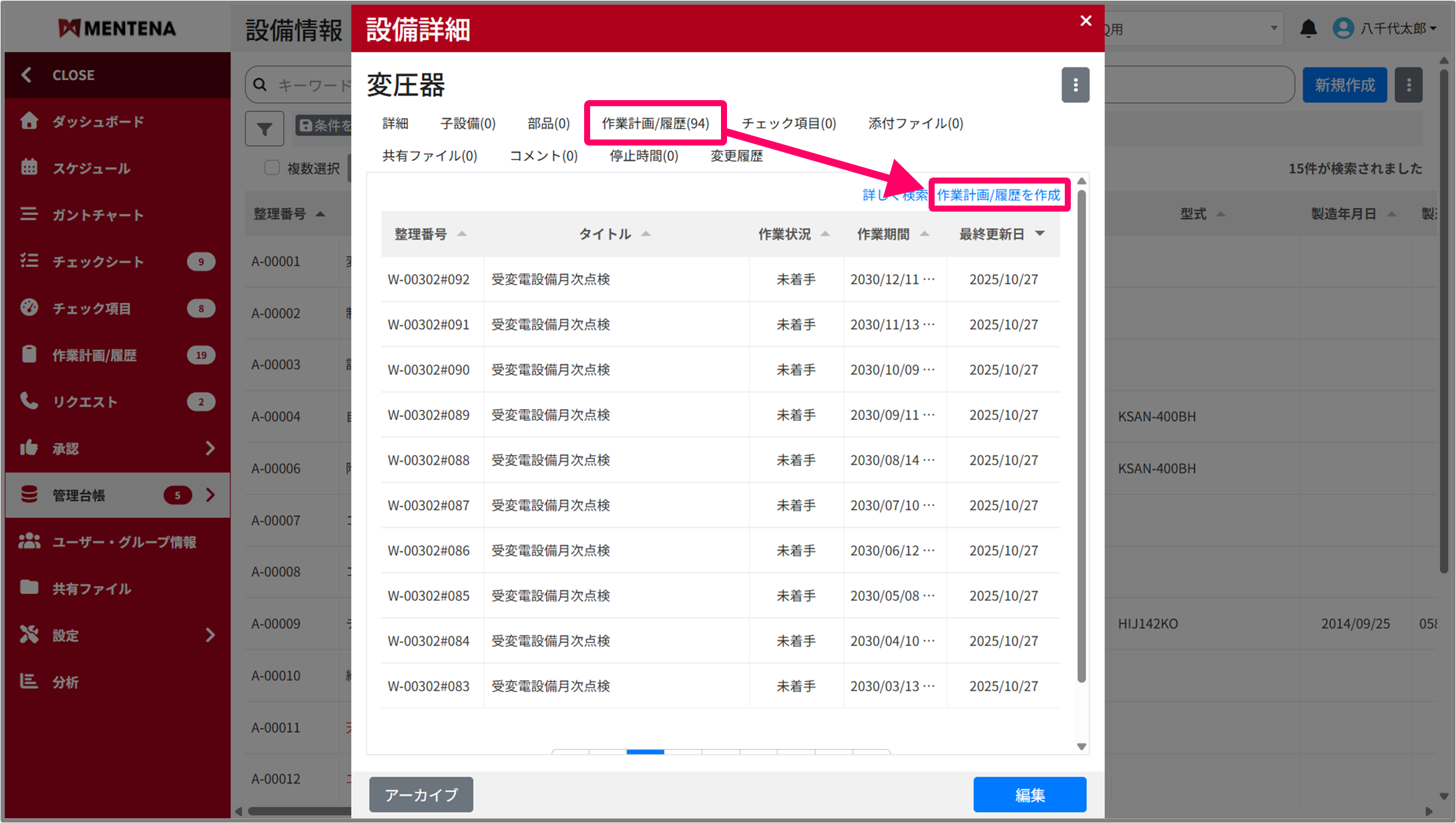Click the filter funnel icon
Screen dimensions: 1456x823
point(264,128)
